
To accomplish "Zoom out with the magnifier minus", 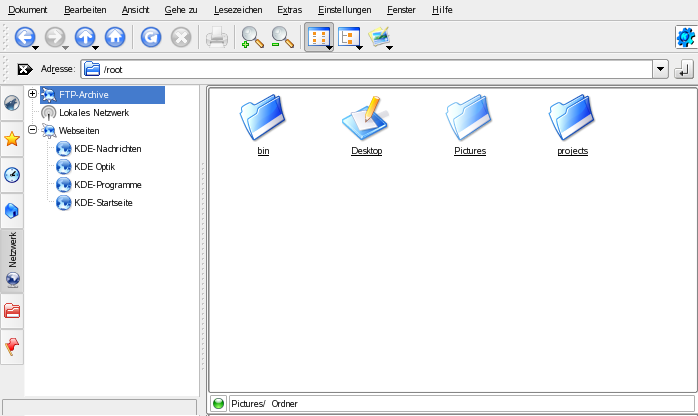I will click(283, 38).
